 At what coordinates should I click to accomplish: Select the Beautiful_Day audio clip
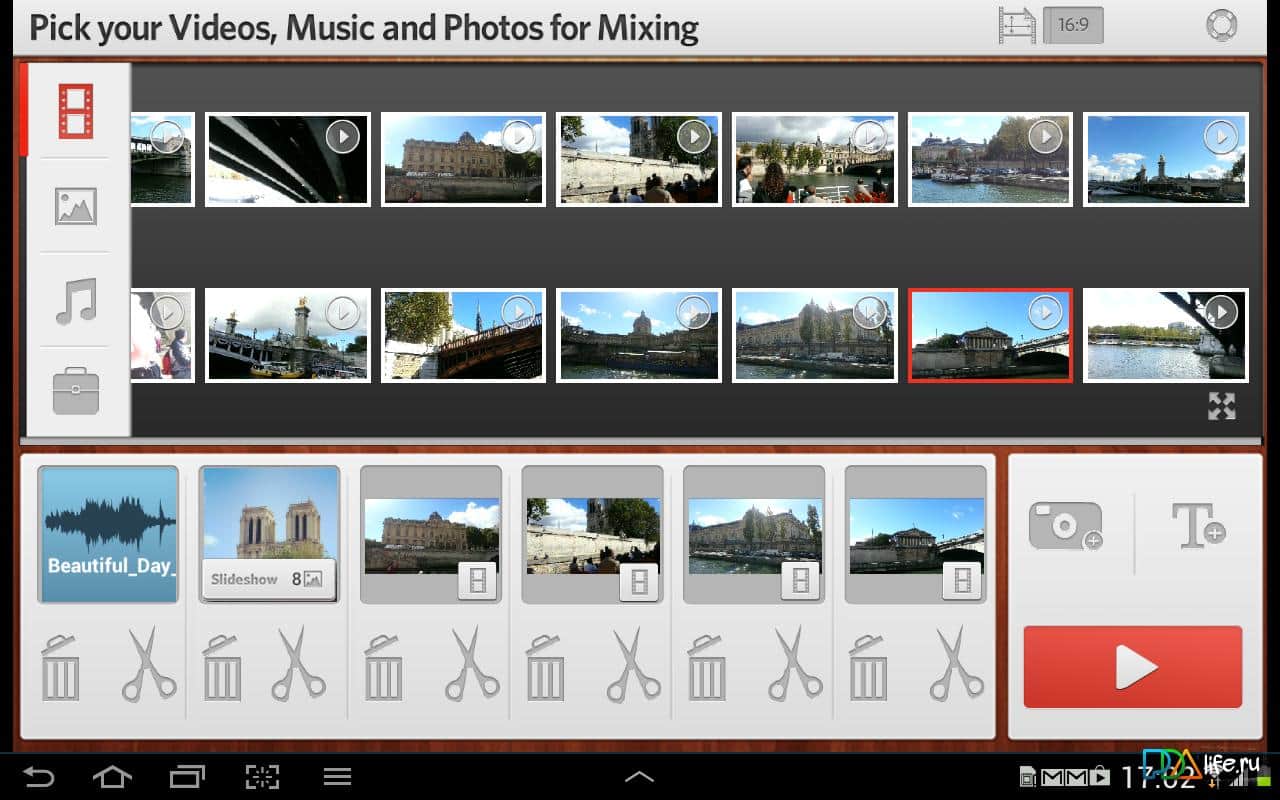pyautogui.click(x=108, y=534)
